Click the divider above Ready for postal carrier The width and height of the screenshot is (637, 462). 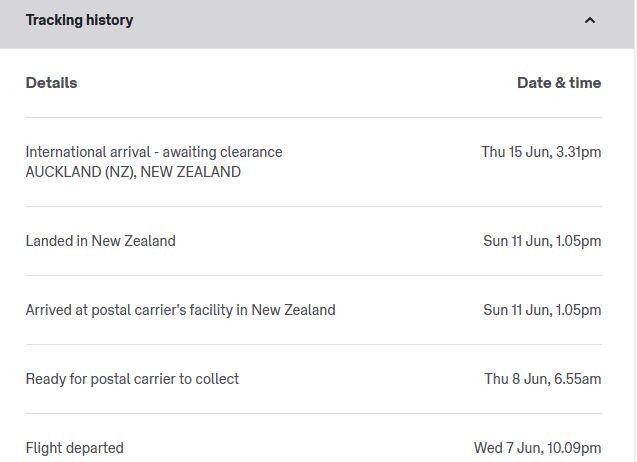click(313, 344)
